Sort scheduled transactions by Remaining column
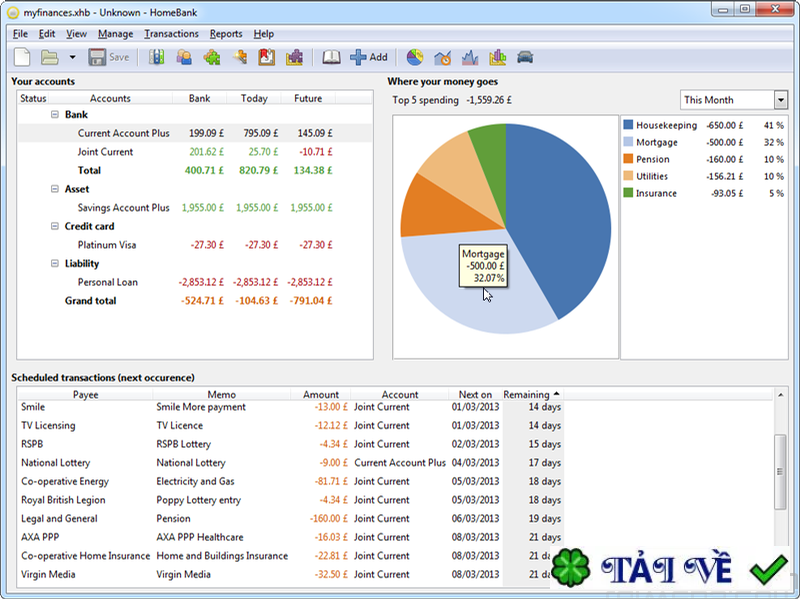The height and width of the screenshot is (599, 800). [x=531, y=395]
